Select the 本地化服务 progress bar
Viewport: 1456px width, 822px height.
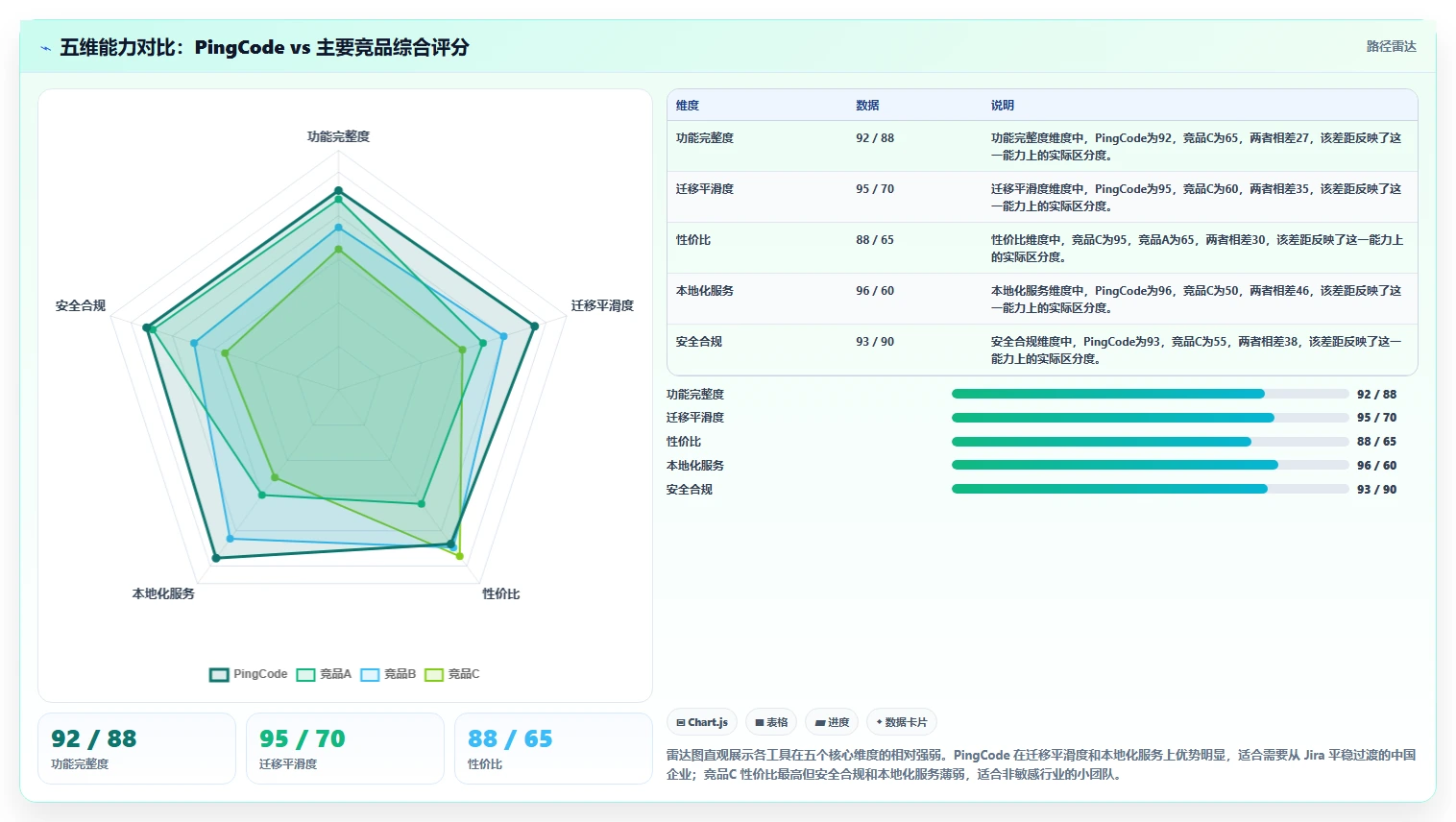click(1151, 465)
